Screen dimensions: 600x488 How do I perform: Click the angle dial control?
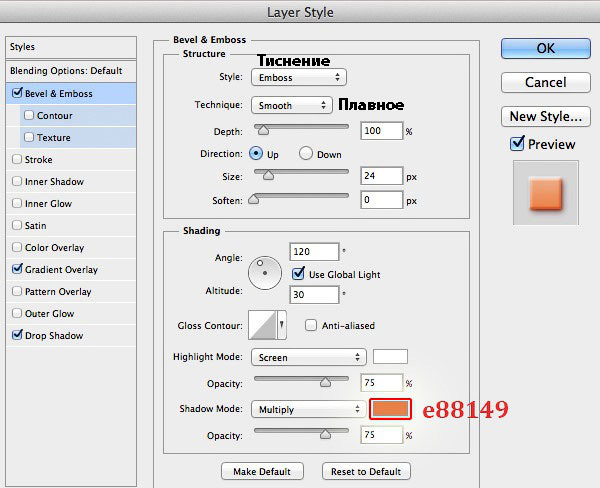point(265,273)
